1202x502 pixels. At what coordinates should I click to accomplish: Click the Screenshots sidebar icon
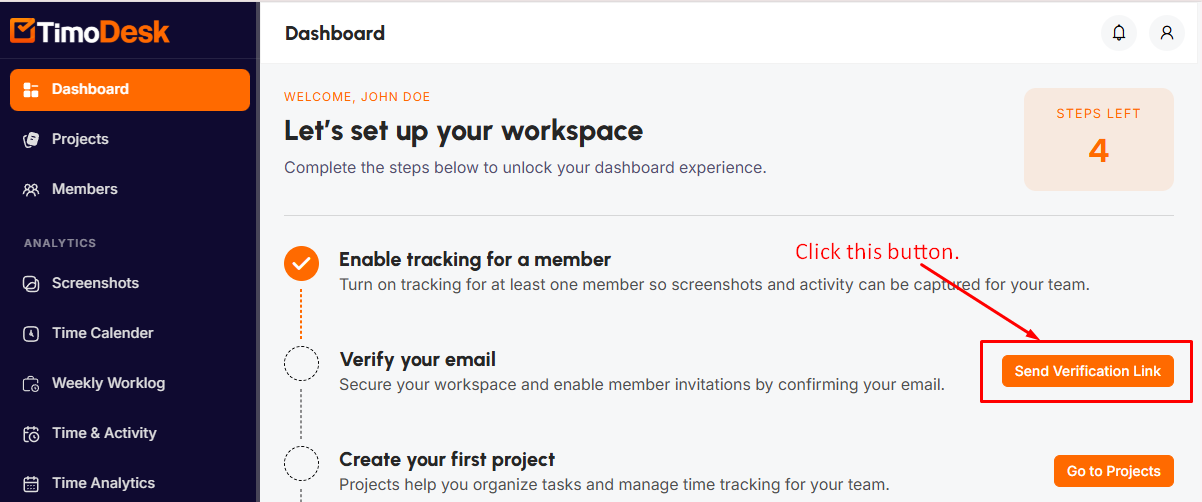pos(31,284)
